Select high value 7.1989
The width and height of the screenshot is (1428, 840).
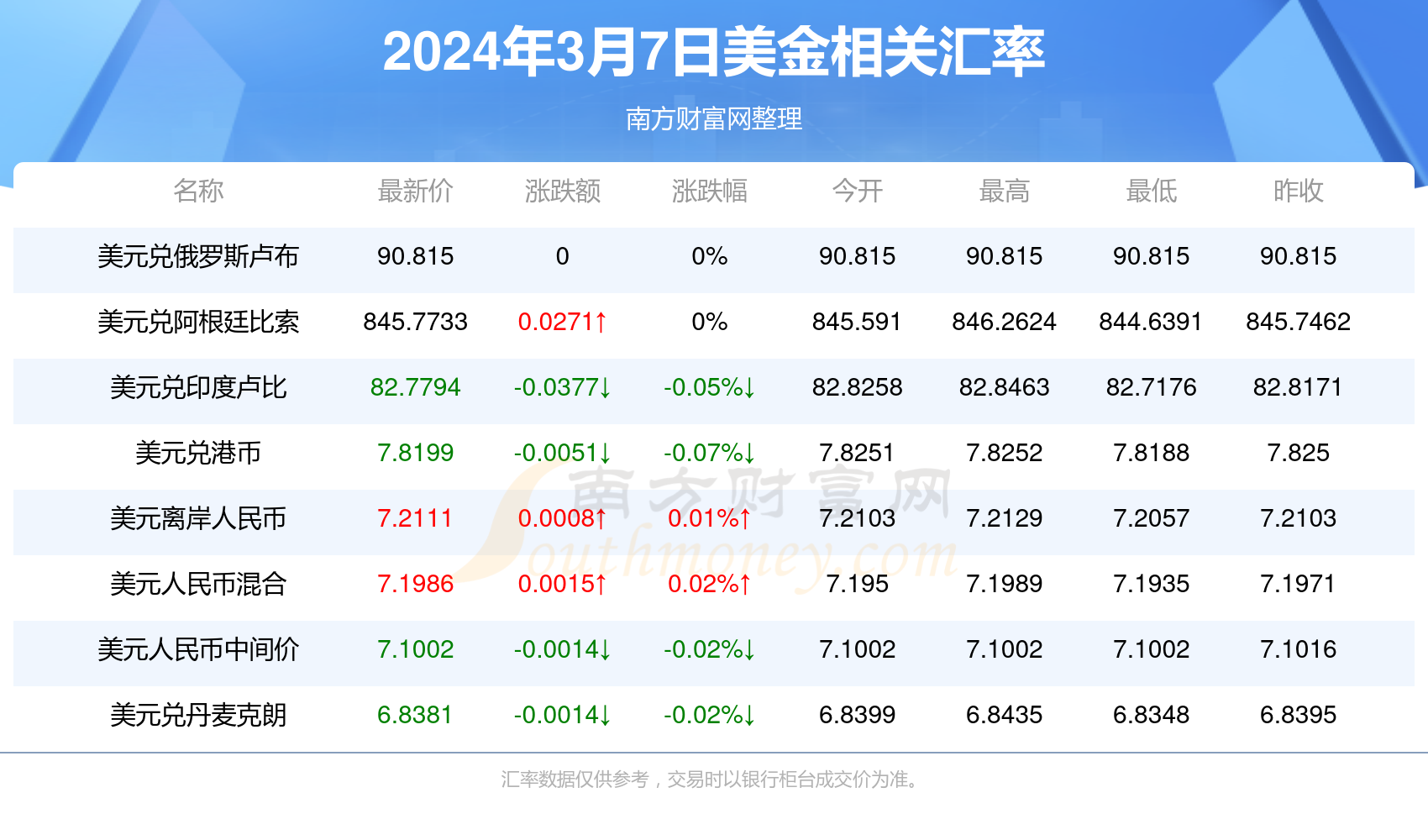click(1004, 584)
